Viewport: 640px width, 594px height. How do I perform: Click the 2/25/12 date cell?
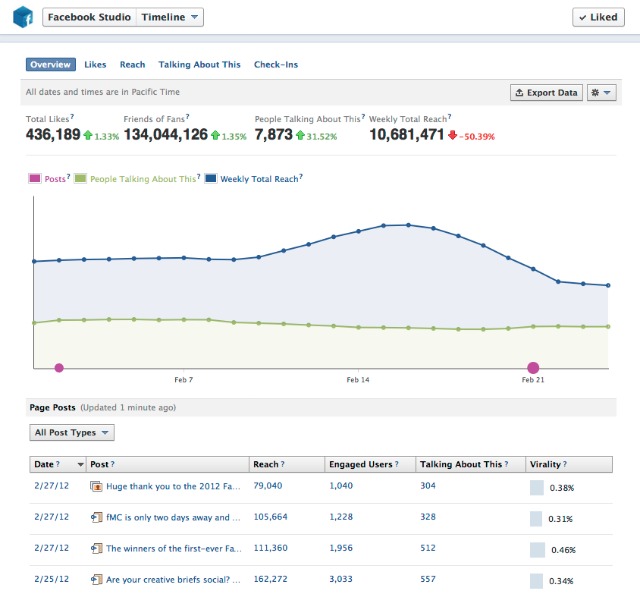(x=51, y=579)
